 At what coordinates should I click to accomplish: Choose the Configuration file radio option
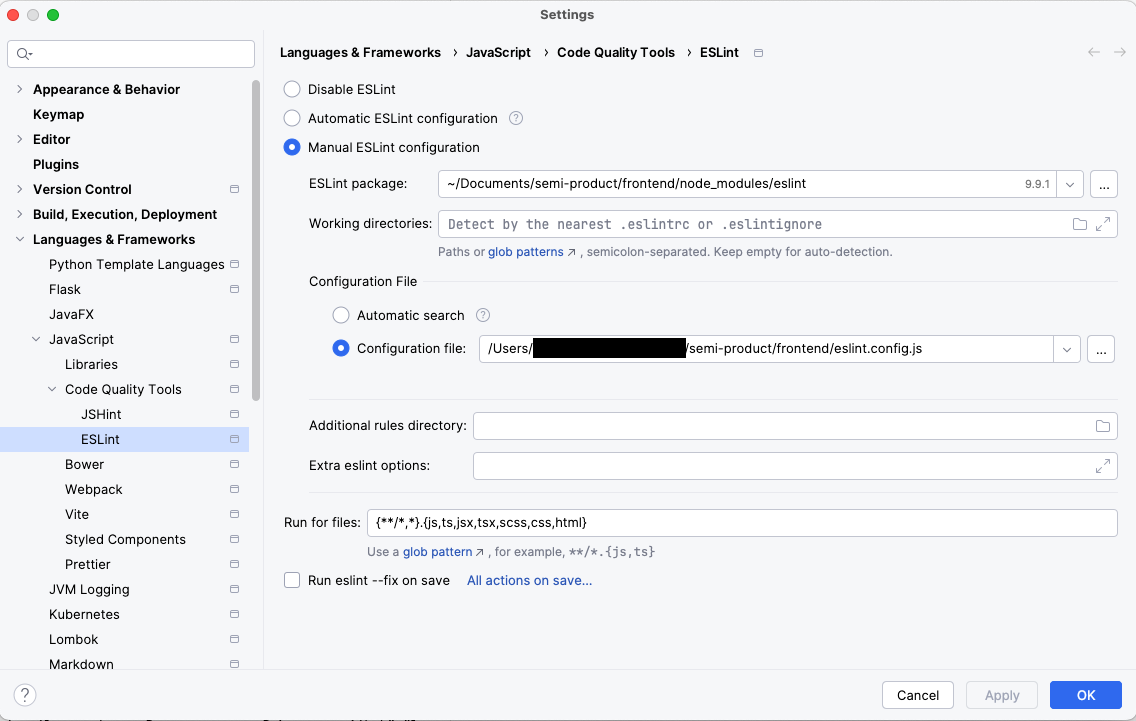click(x=341, y=349)
